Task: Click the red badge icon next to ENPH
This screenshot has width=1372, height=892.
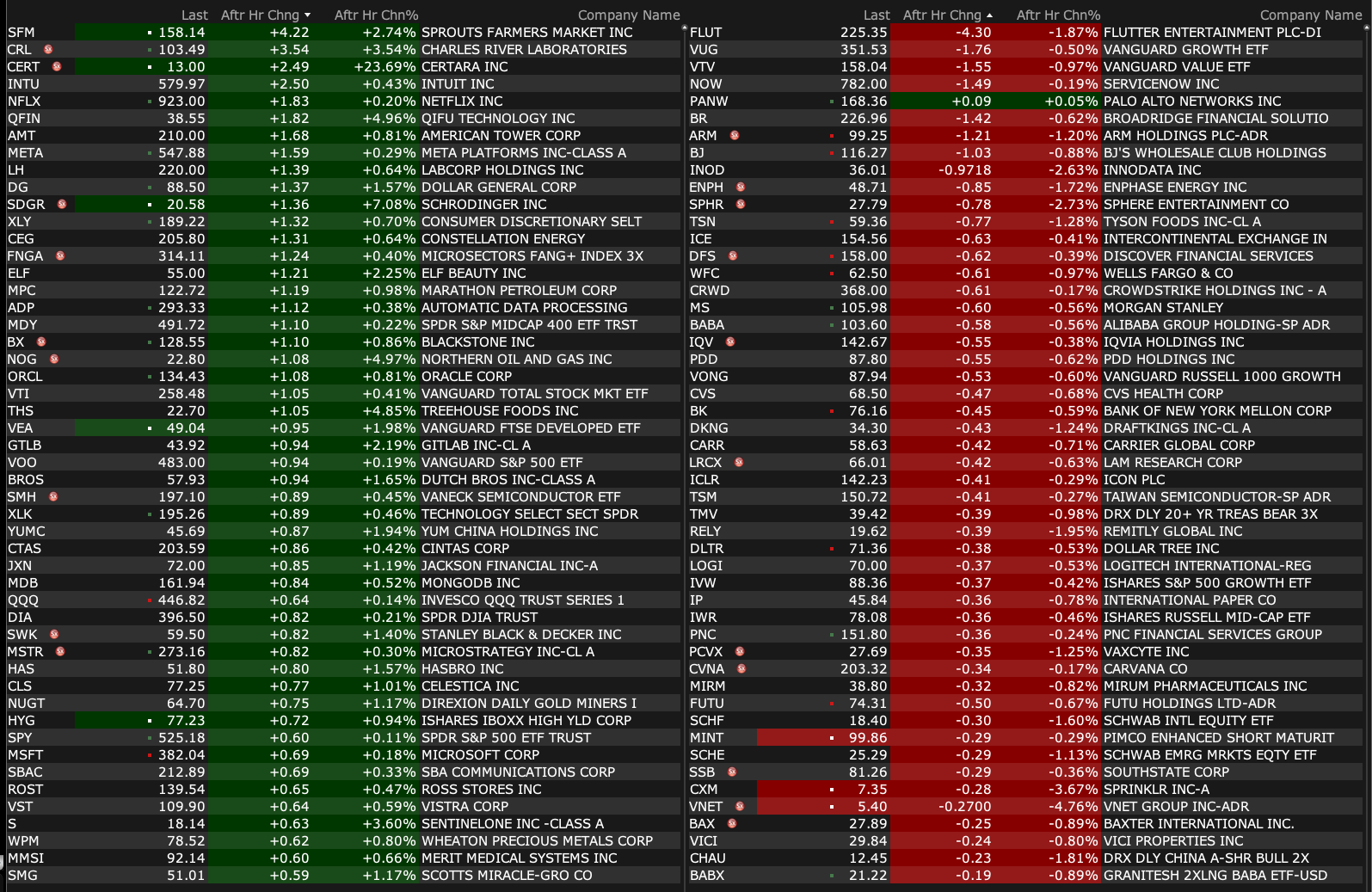Action: [741, 188]
